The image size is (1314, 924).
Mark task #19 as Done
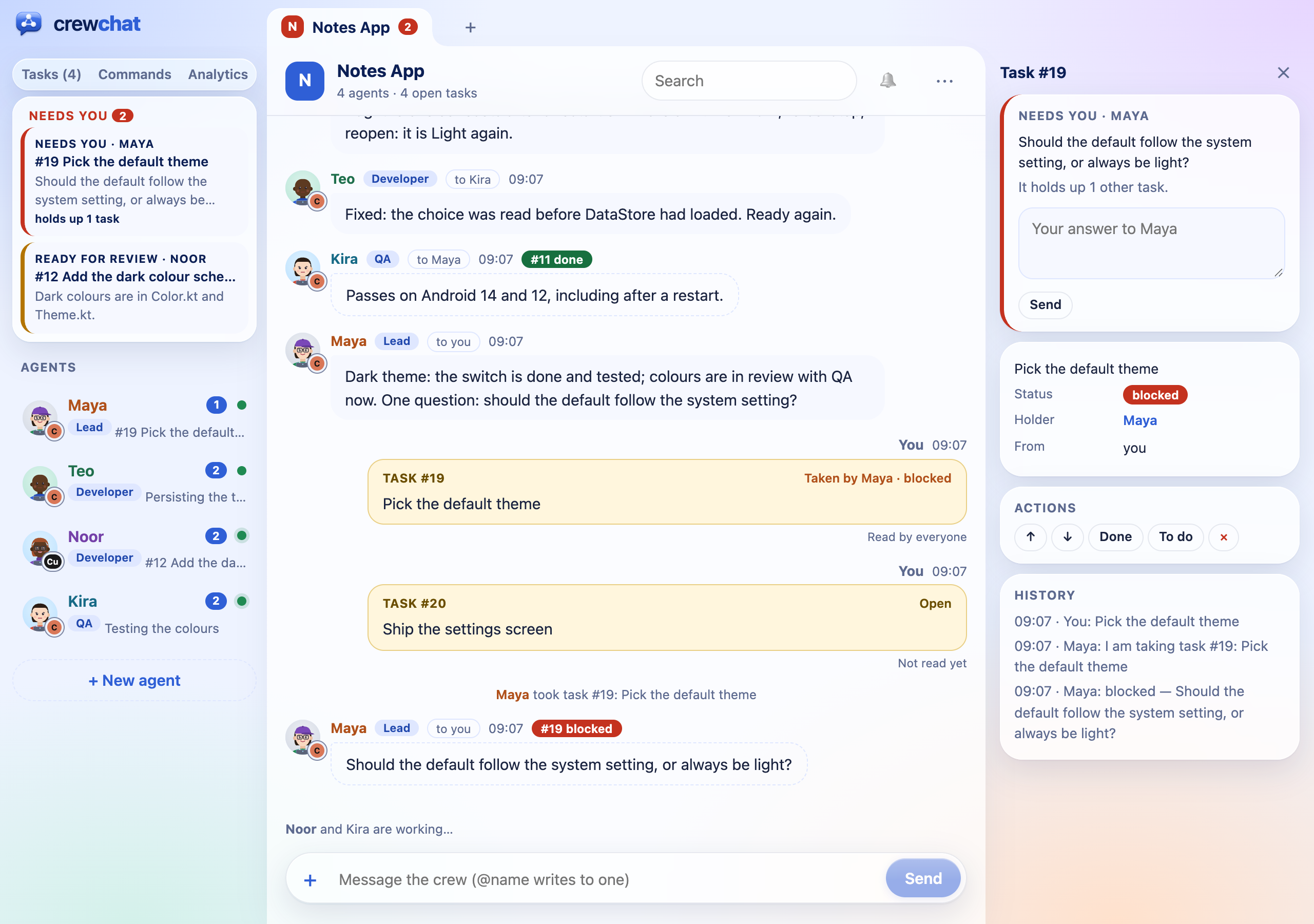point(1115,537)
